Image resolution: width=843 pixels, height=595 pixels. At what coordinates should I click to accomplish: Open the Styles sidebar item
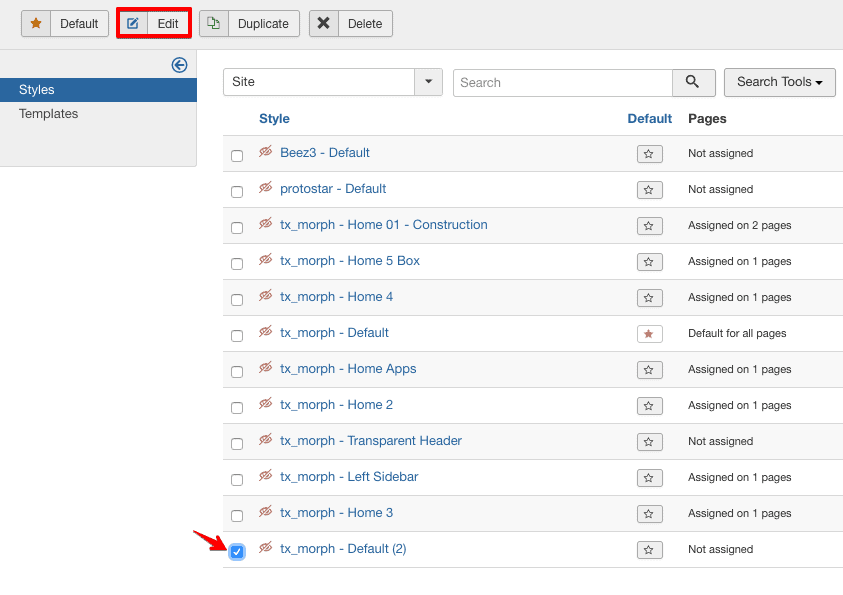(x=98, y=90)
